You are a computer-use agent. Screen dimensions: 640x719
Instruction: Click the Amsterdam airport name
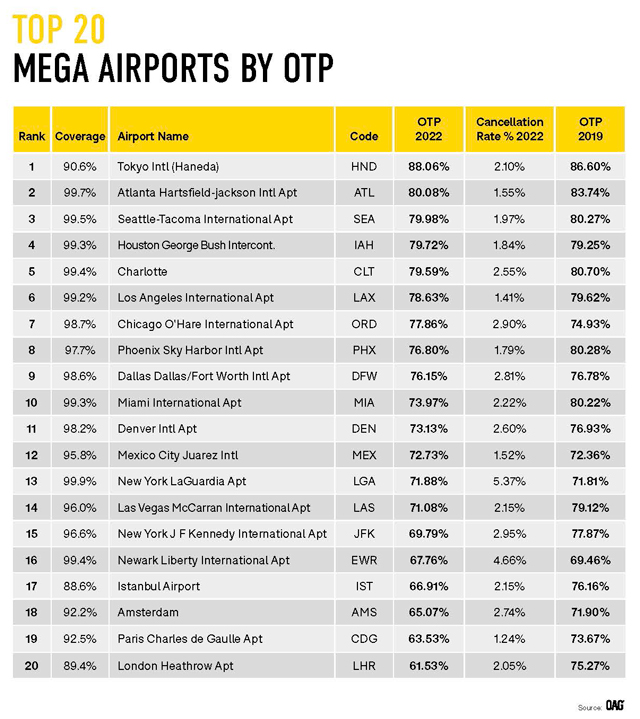click(x=148, y=612)
